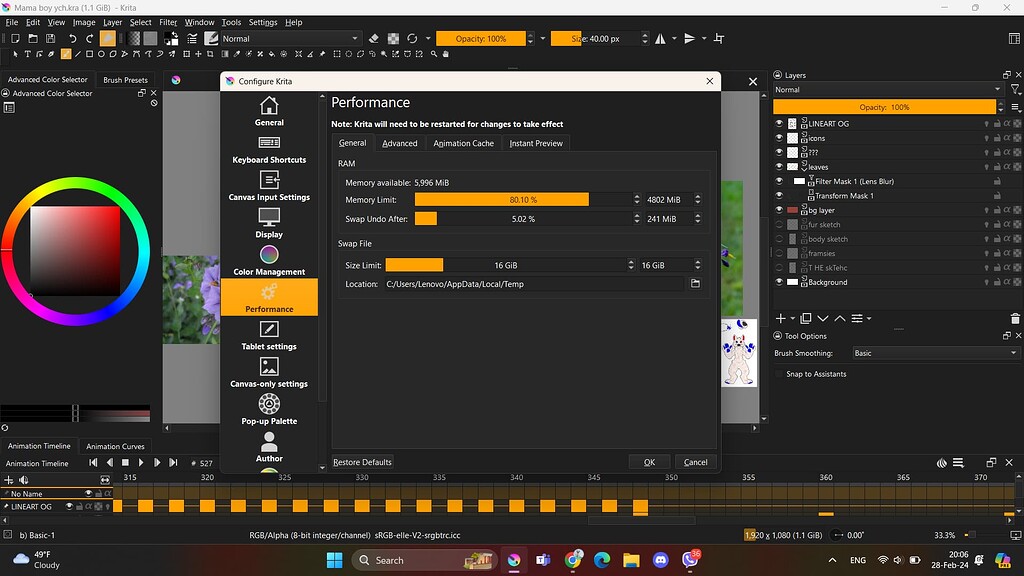
Task: Delete the selected layer with trash icon
Action: pyautogui.click(x=1015, y=319)
